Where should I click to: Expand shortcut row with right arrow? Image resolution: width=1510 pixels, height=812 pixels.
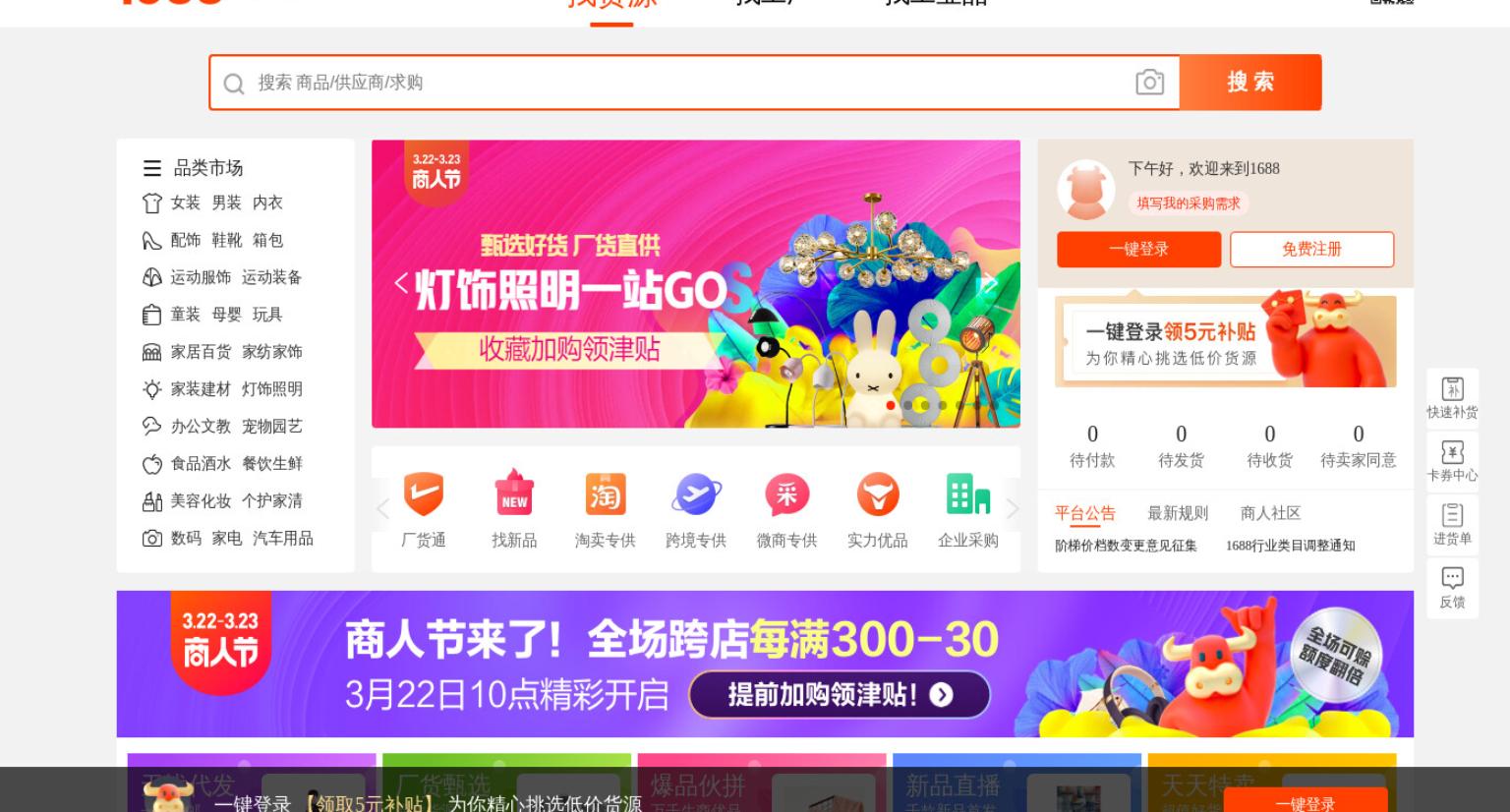point(1012,508)
